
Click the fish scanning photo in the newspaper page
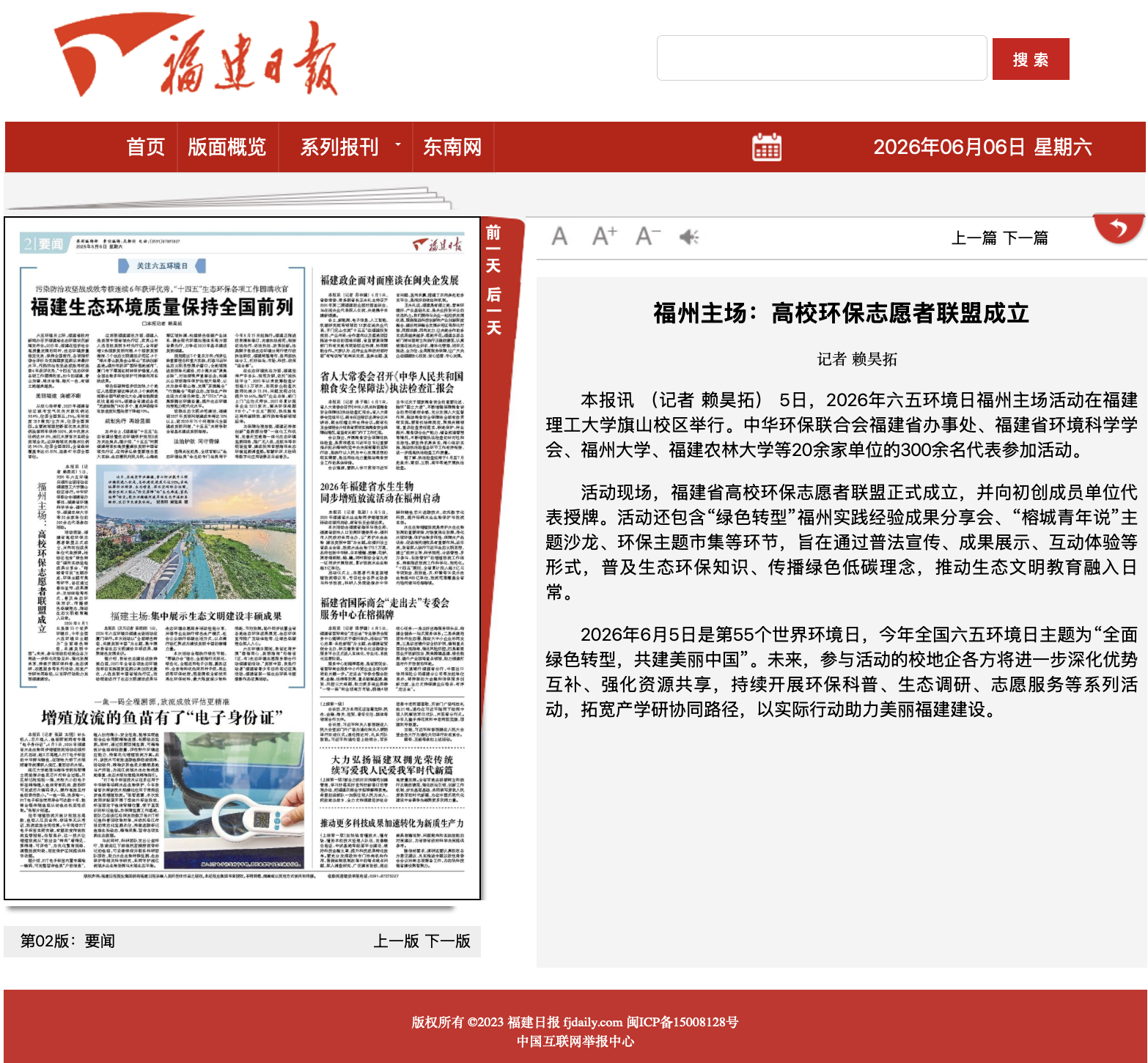235,801
